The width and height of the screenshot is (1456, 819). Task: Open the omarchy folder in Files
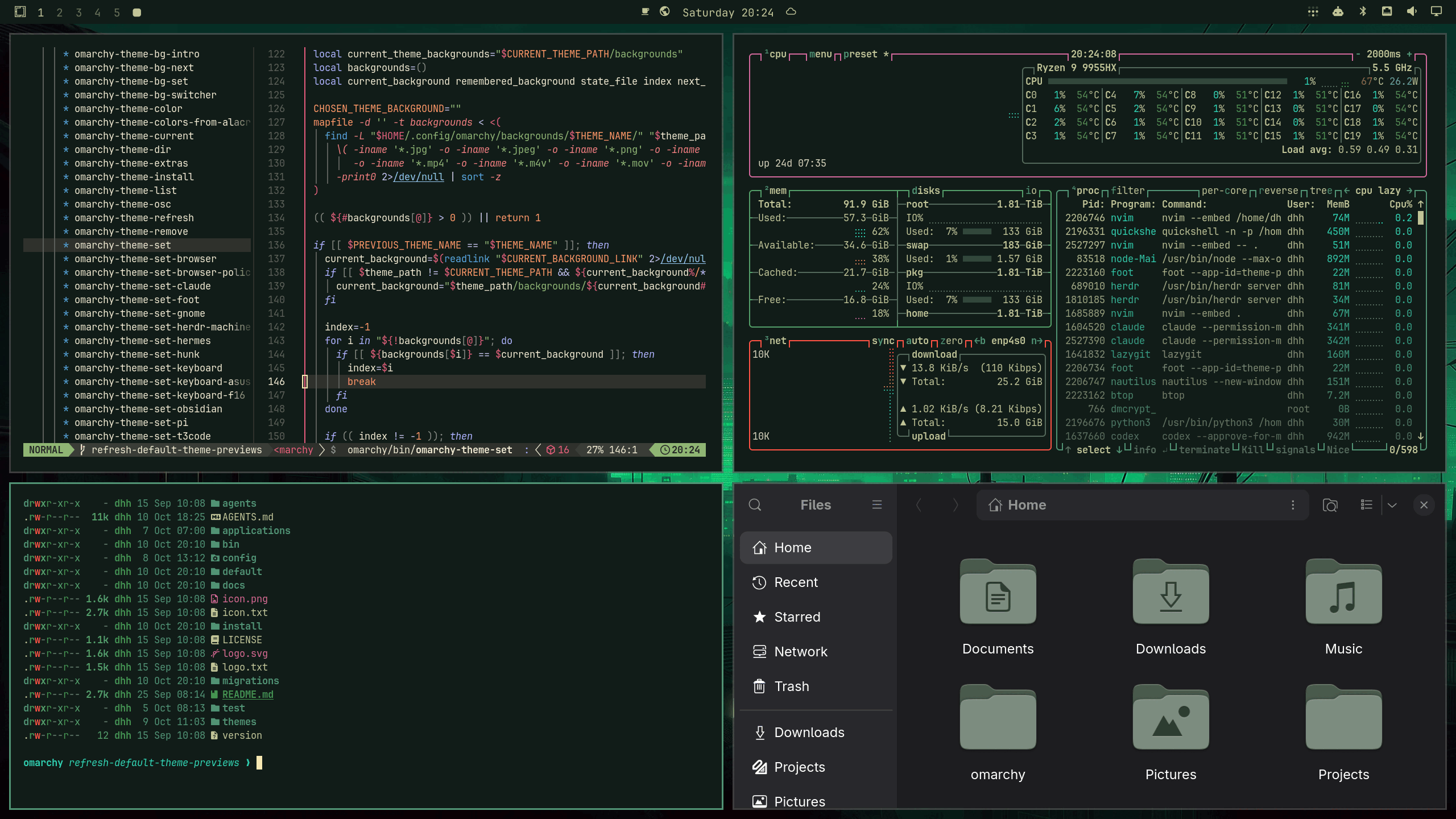pos(998,717)
